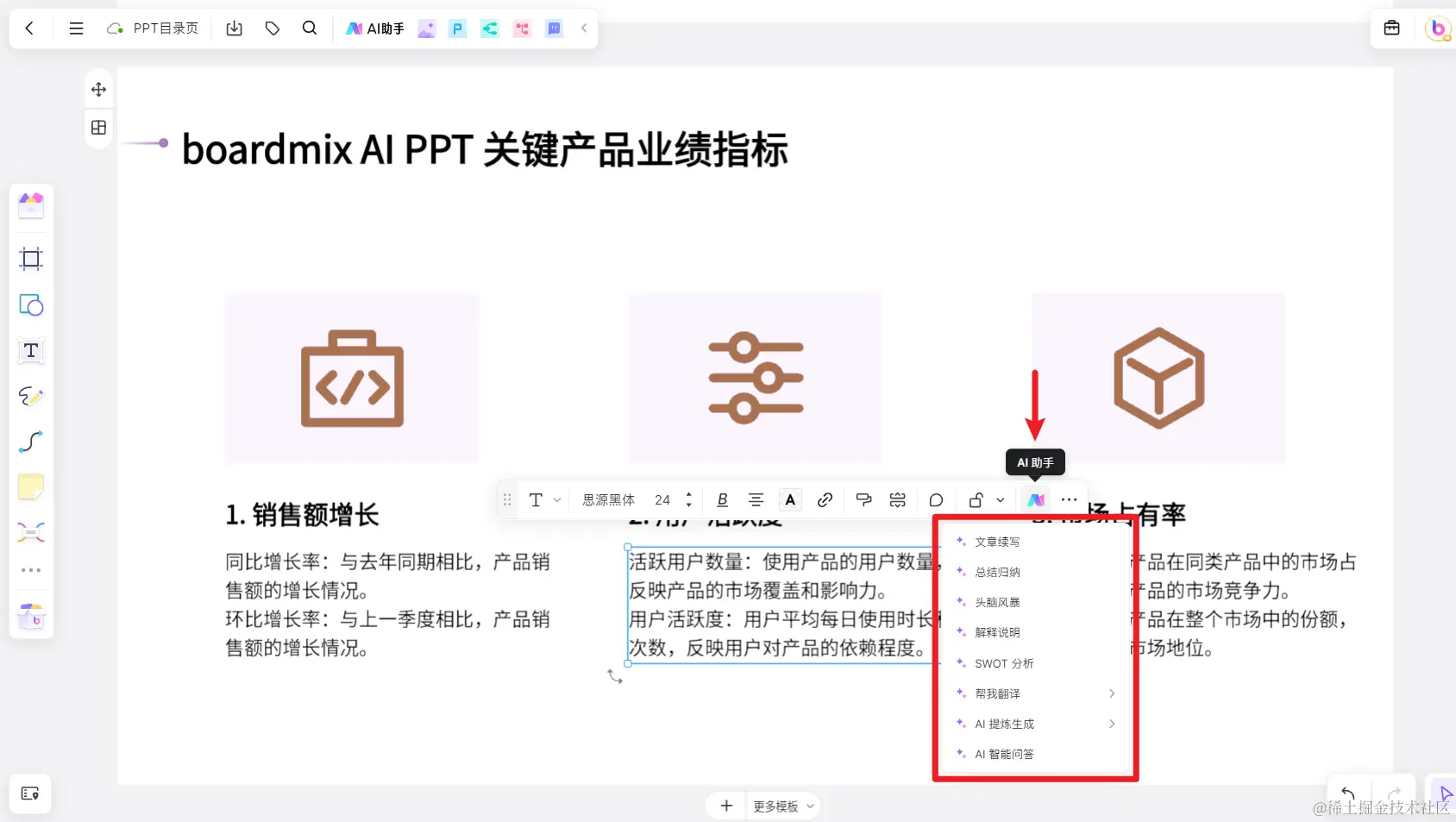Select the shapes tool in left sidebar
Image resolution: width=1456 pixels, height=822 pixels.
31,305
